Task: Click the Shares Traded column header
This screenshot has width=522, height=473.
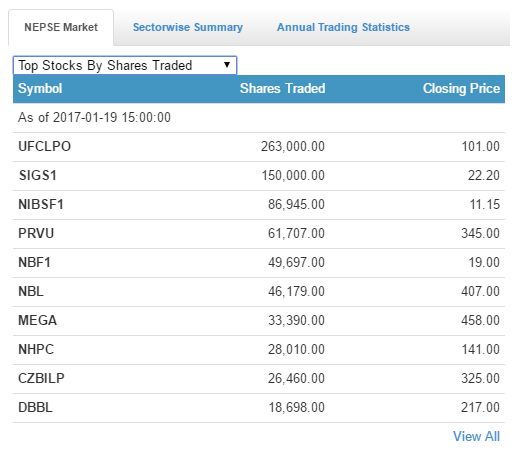Action: click(282, 89)
